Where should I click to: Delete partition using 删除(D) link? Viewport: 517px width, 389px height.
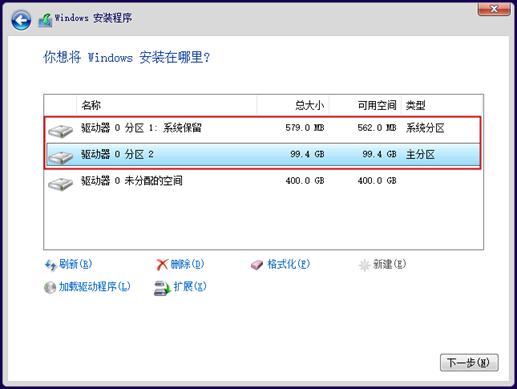(187, 264)
